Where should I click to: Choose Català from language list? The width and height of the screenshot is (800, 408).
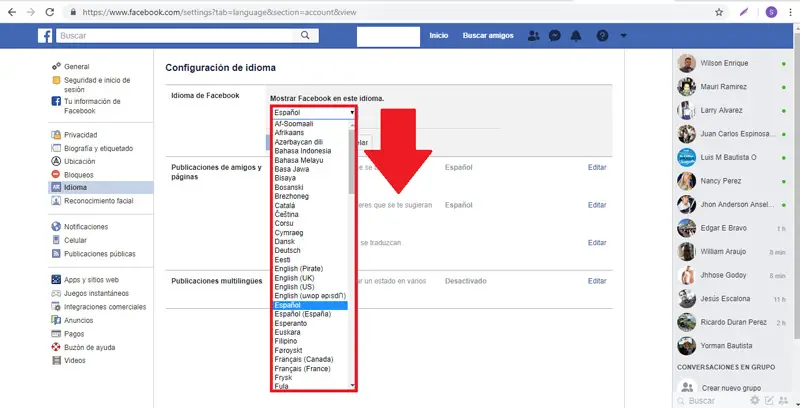[284, 205]
